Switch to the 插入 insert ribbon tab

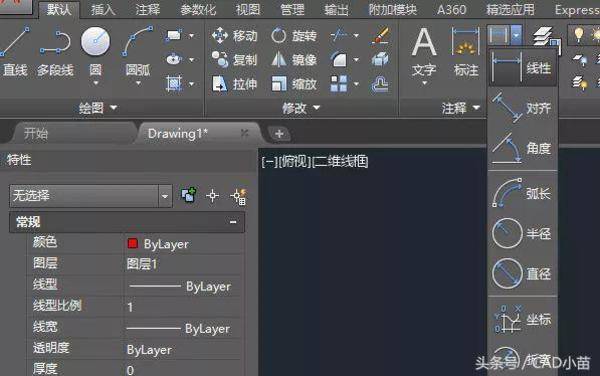(x=103, y=10)
